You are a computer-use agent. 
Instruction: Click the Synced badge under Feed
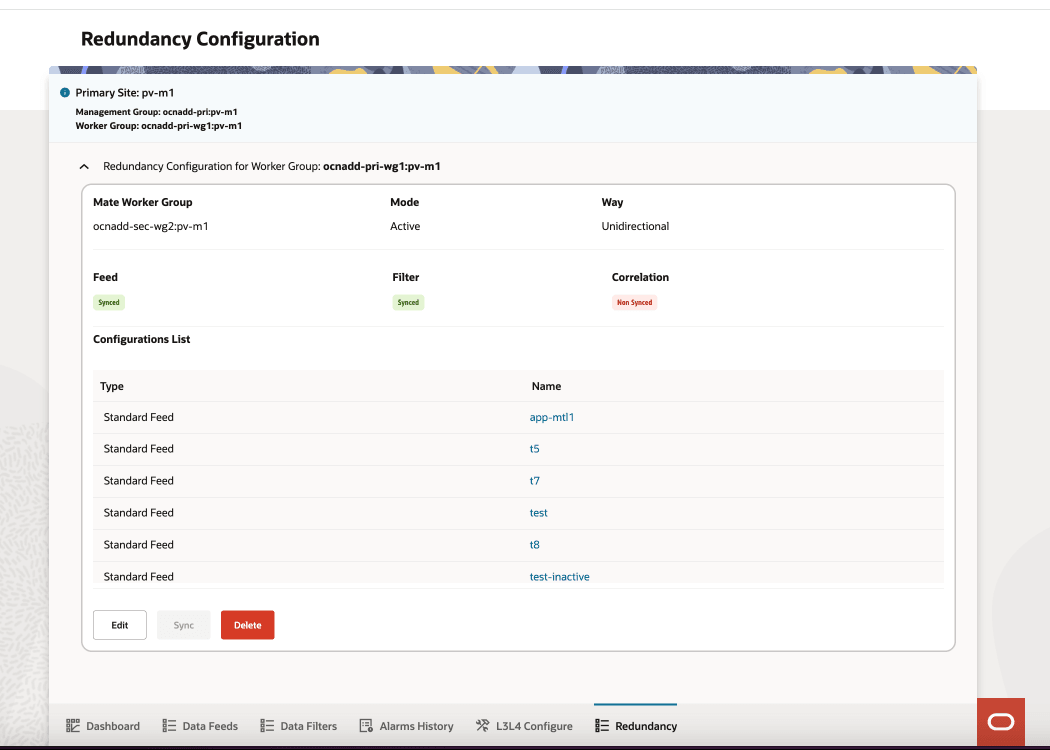coord(109,303)
